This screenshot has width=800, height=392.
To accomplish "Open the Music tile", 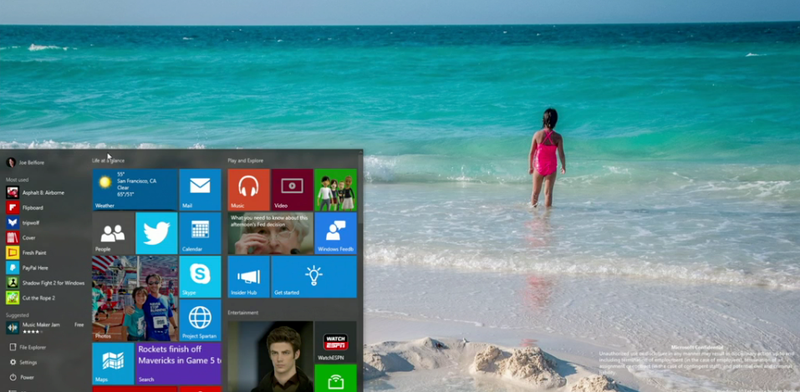I will pos(248,190).
